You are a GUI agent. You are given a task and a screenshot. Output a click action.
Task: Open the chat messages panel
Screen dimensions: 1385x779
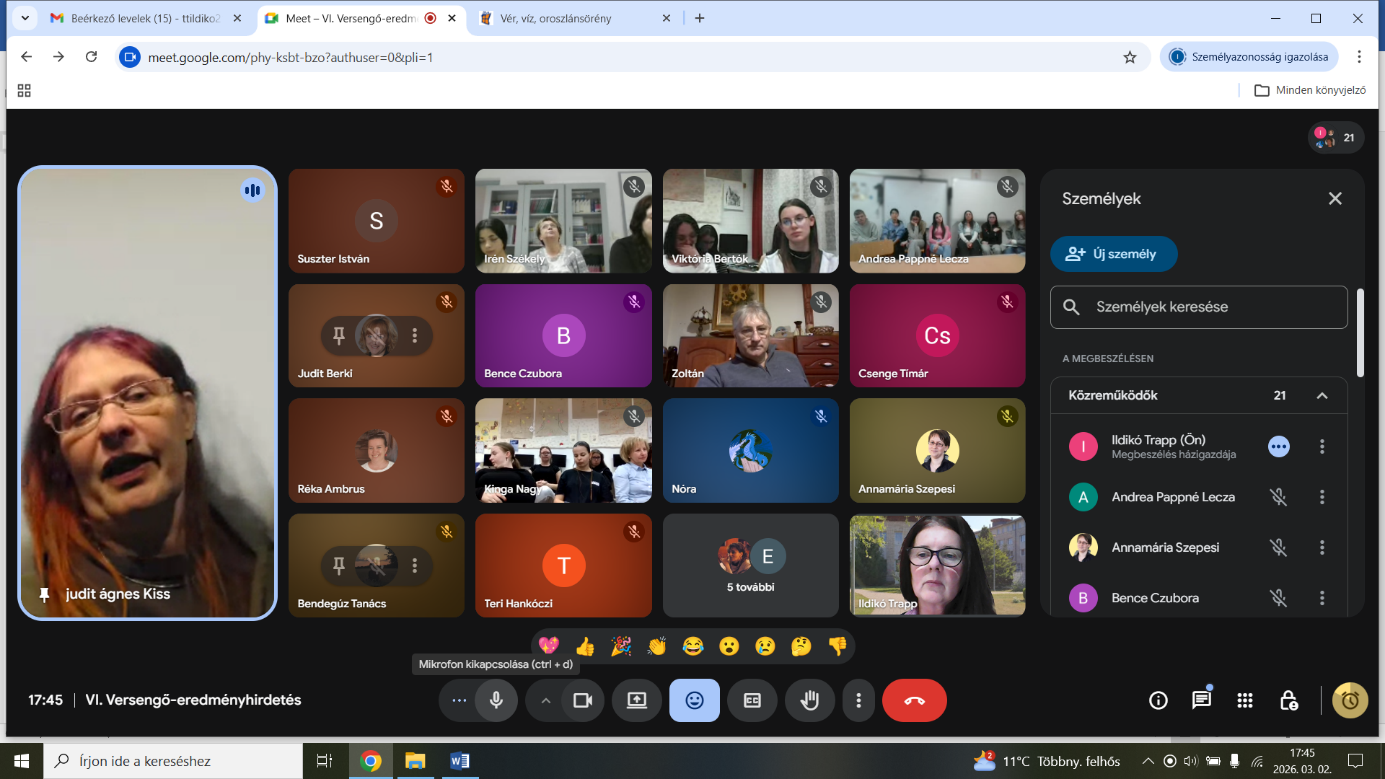tap(1201, 701)
